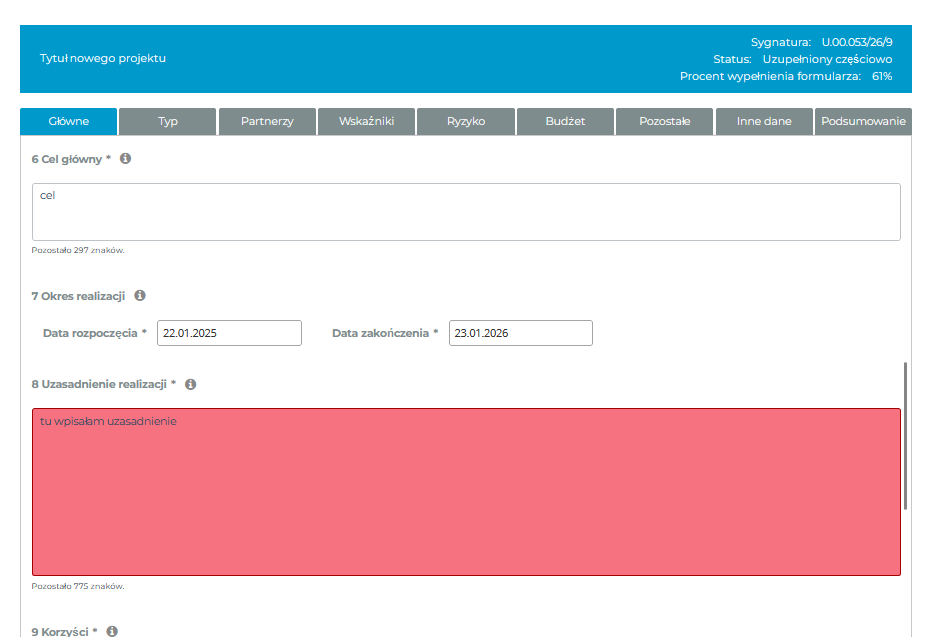Viewport: 940px width, 637px height.
Task: Click the Tytuł nowego projektu header title
Action: coord(103,58)
